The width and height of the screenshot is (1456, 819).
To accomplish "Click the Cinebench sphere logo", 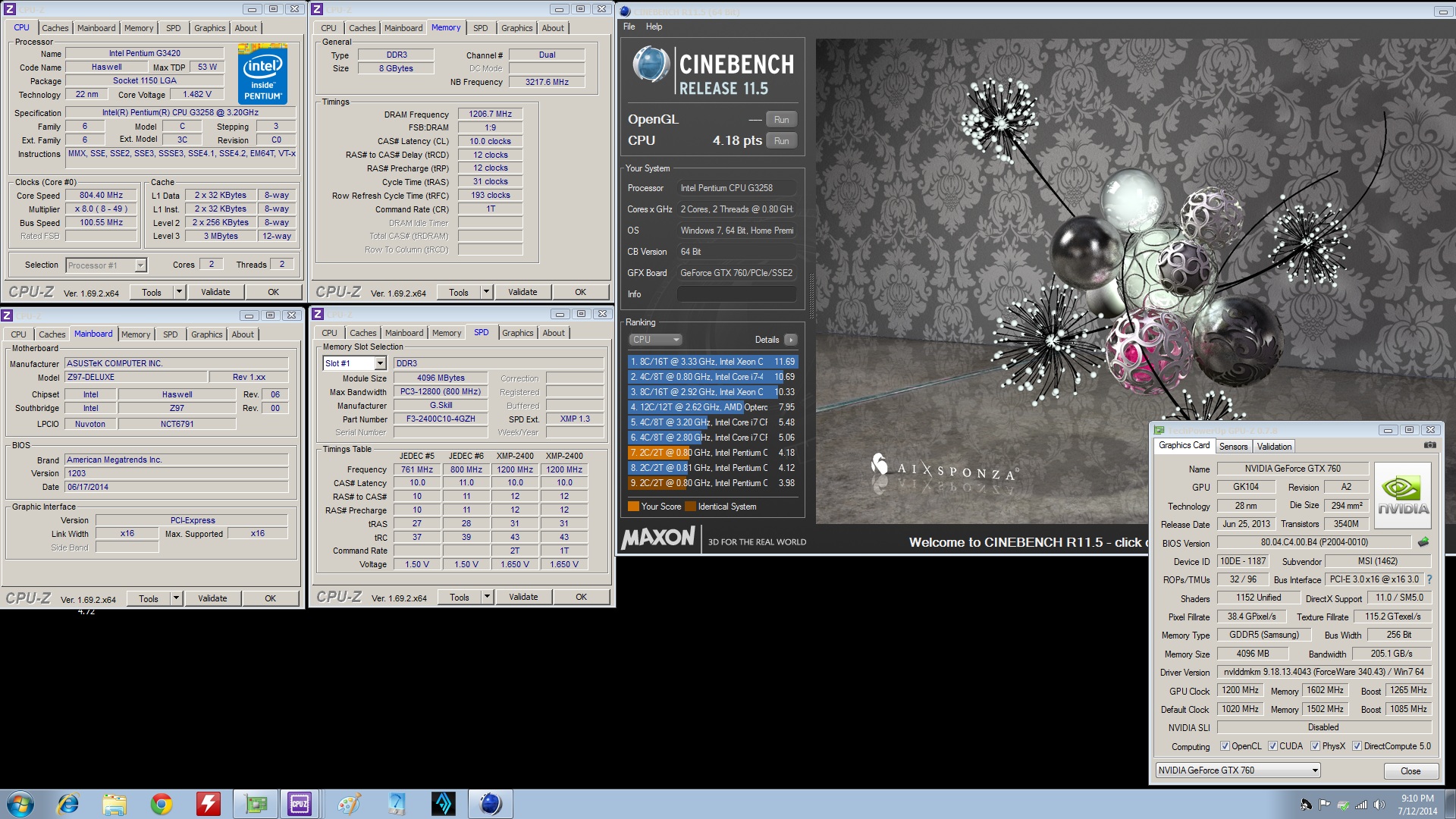I will tap(651, 64).
